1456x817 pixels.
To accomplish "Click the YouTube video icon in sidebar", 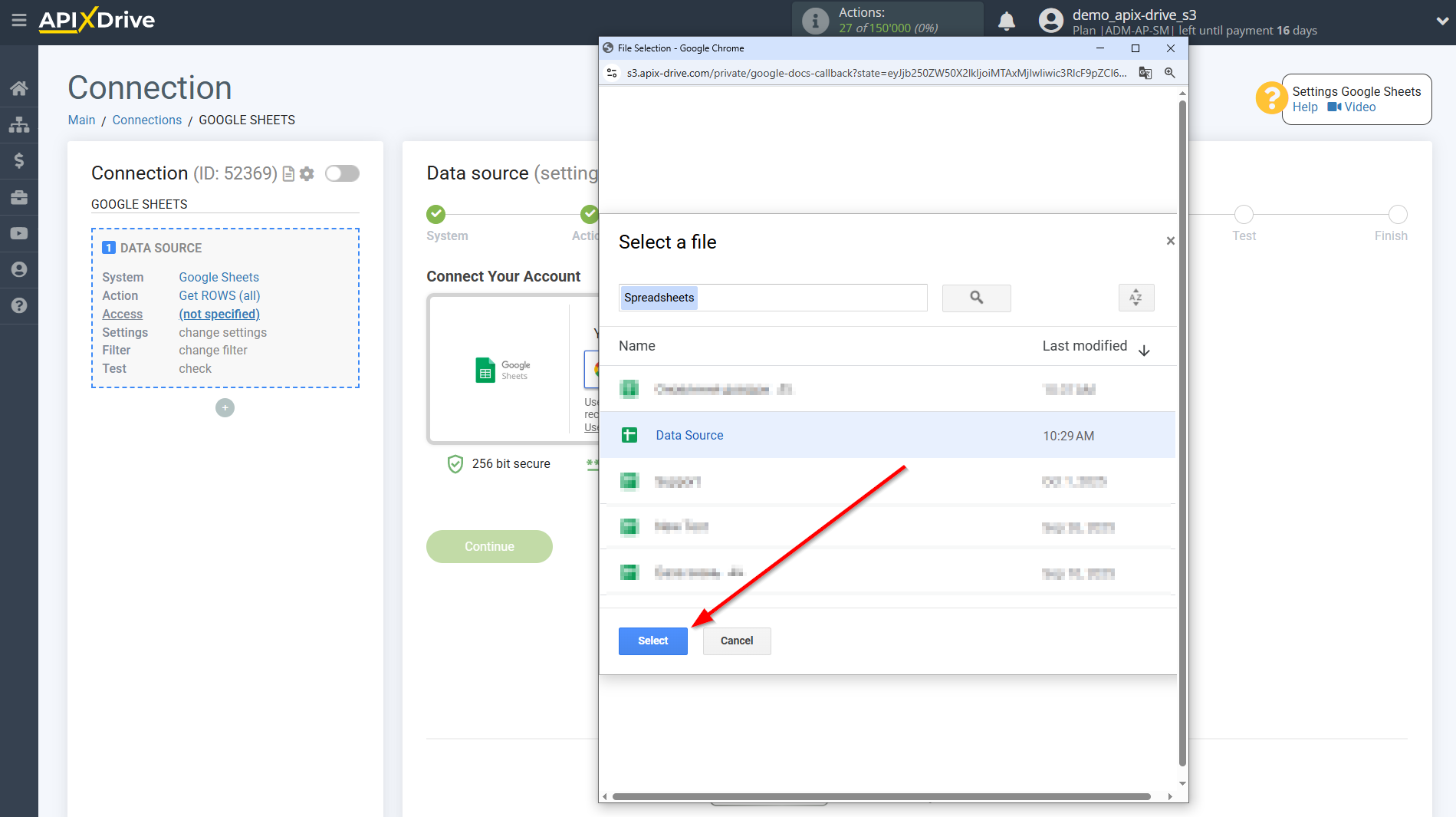I will 19,233.
